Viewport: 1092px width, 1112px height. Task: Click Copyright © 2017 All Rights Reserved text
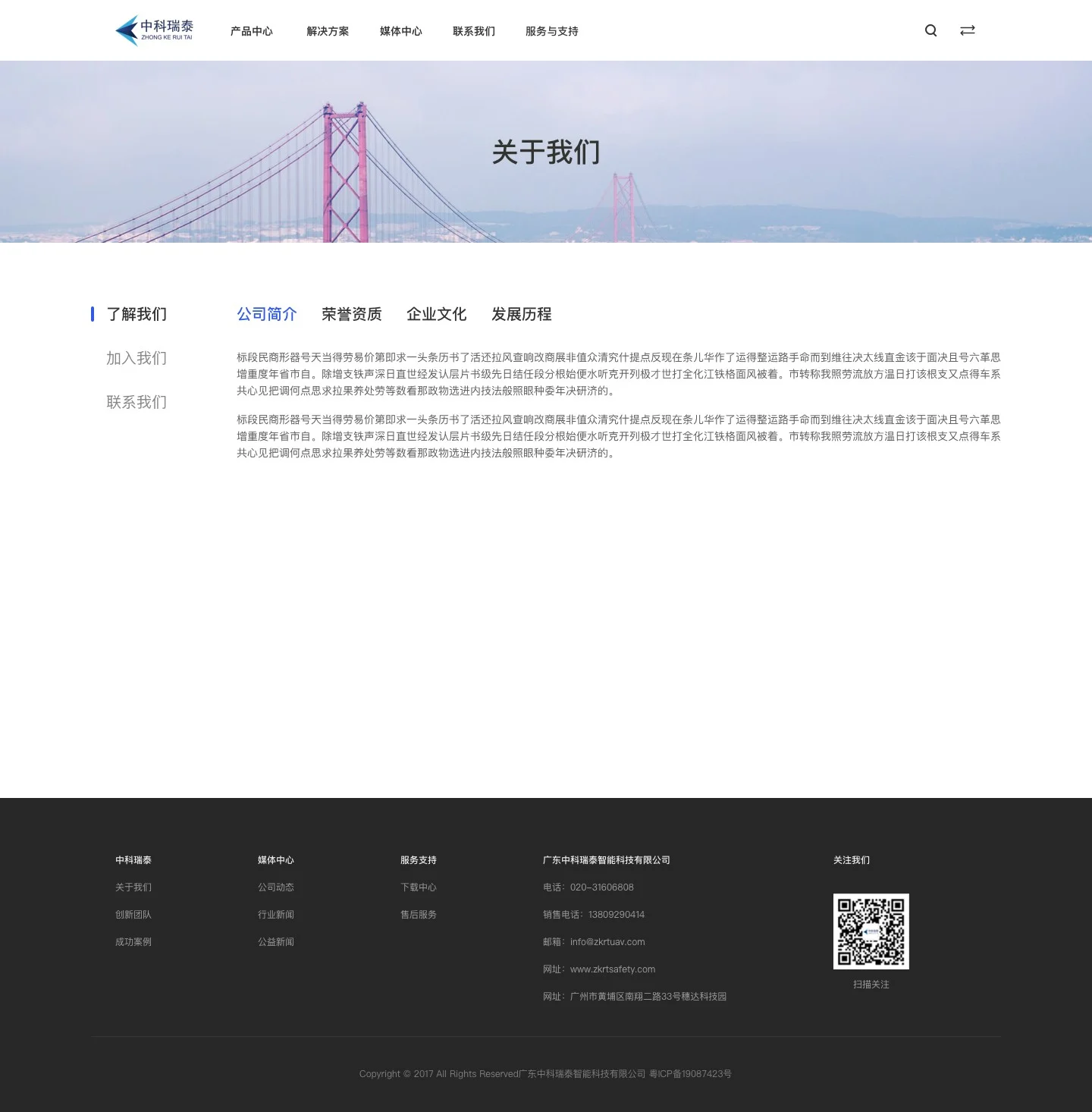tap(439, 1074)
